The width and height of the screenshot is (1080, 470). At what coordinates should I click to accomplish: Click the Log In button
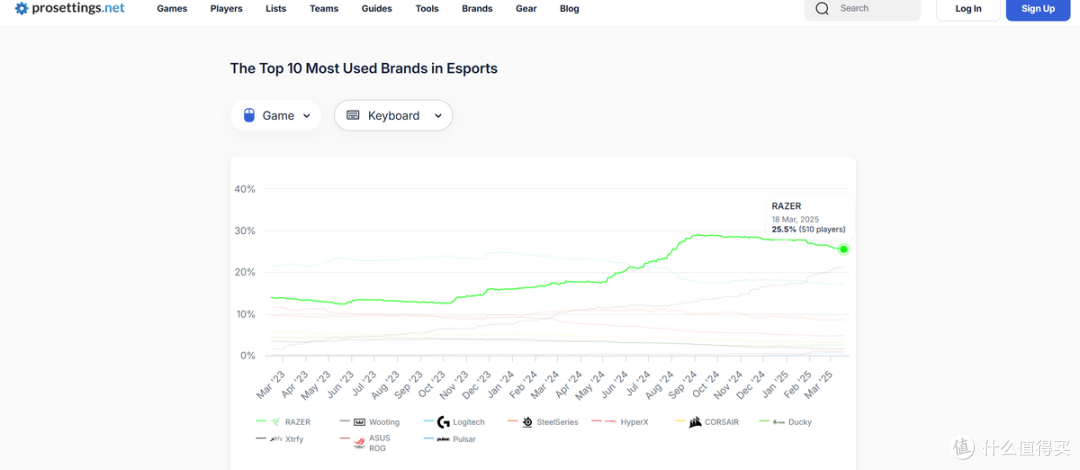click(x=967, y=9)
